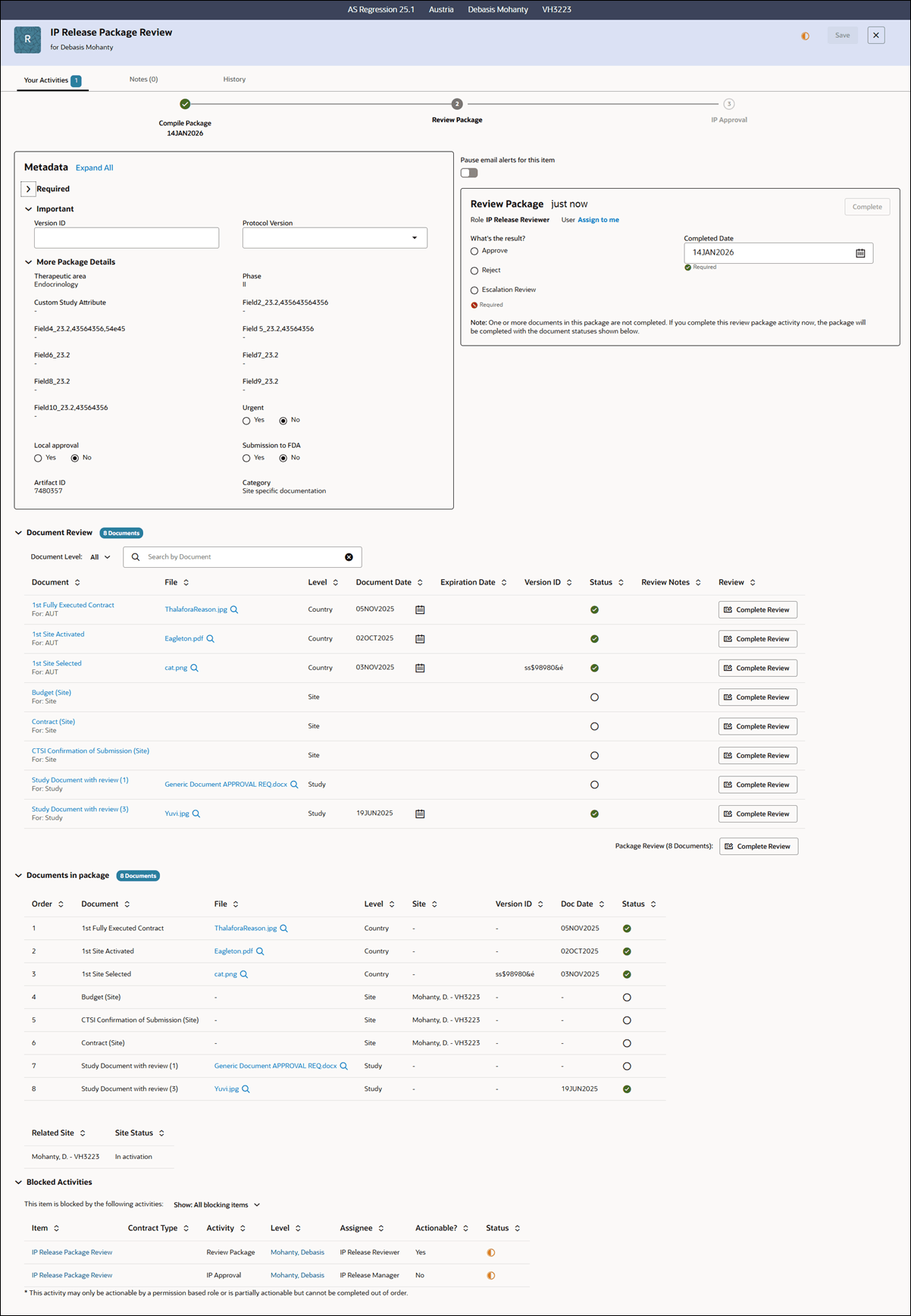The width and height of the screenshot is (911, 1316).
Task: Click the Save button
Action: 843,36
